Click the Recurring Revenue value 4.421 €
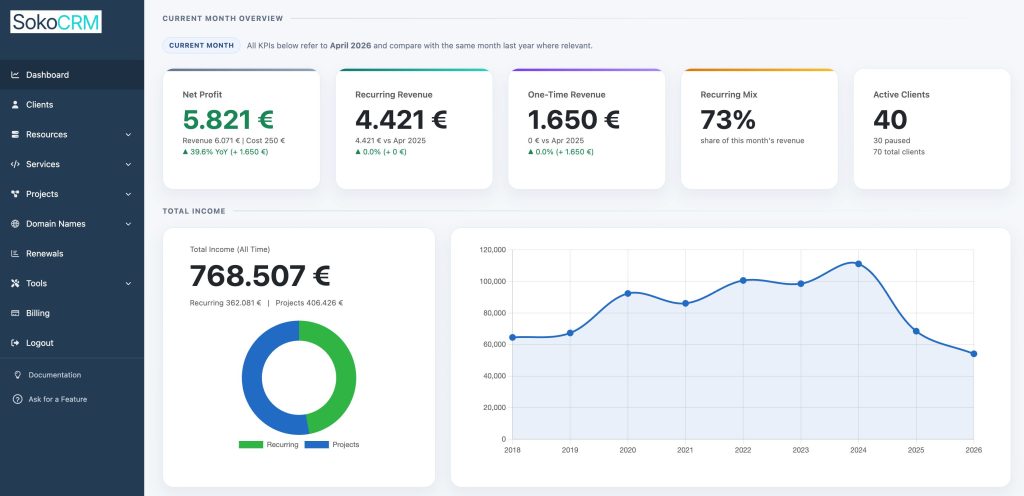This screenshot has height=496, width=1024. [x=401, y=119]
